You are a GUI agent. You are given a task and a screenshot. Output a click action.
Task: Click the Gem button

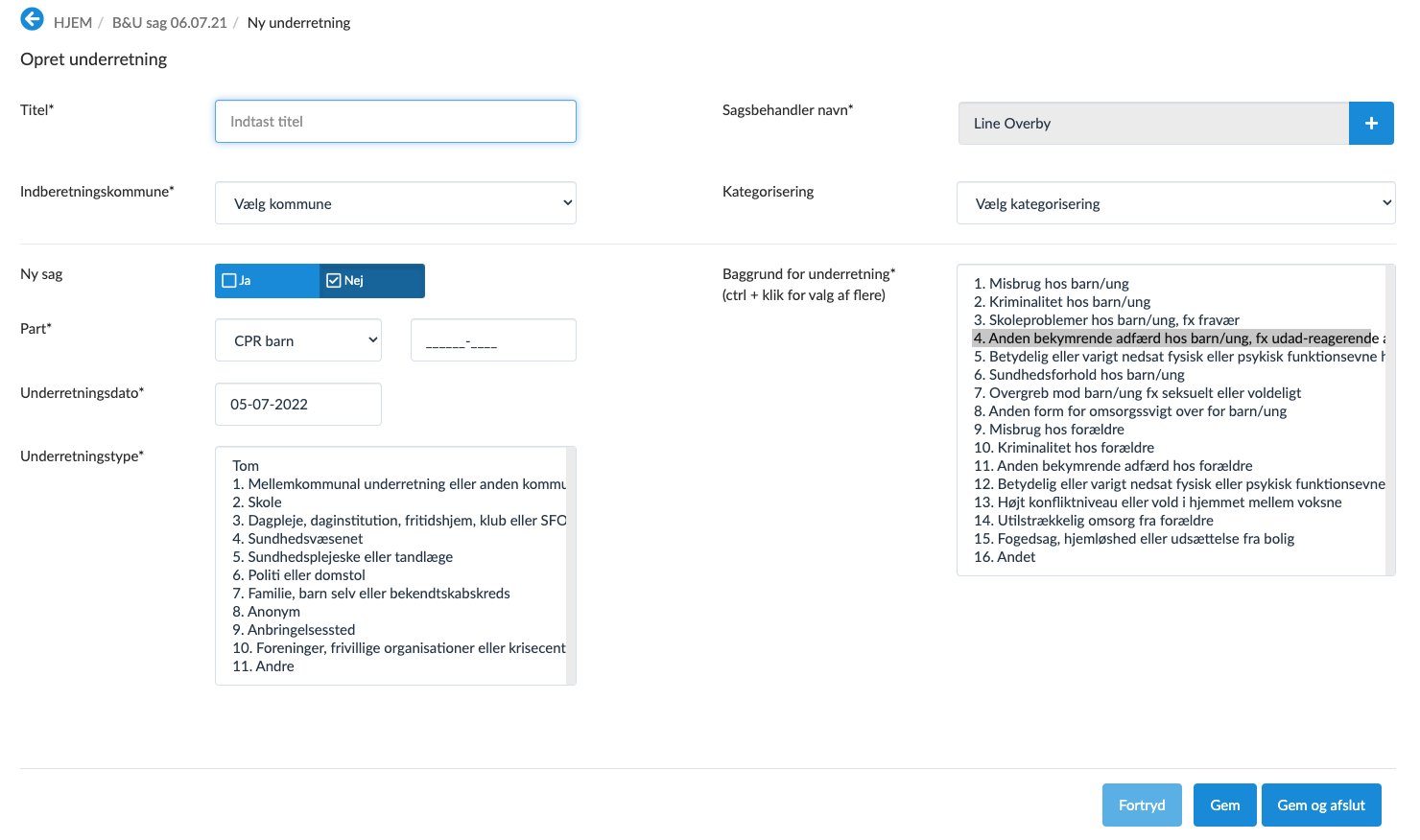[1224, 805]
